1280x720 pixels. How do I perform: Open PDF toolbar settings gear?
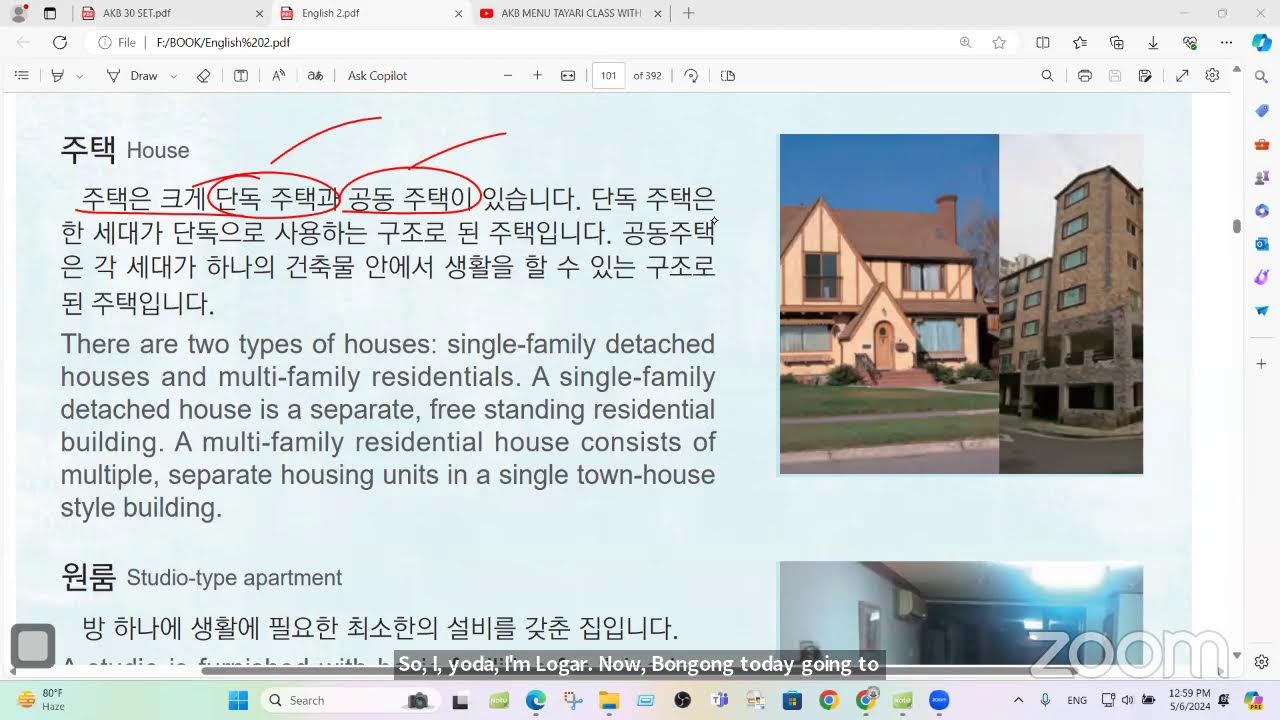tap(1212, 76)
